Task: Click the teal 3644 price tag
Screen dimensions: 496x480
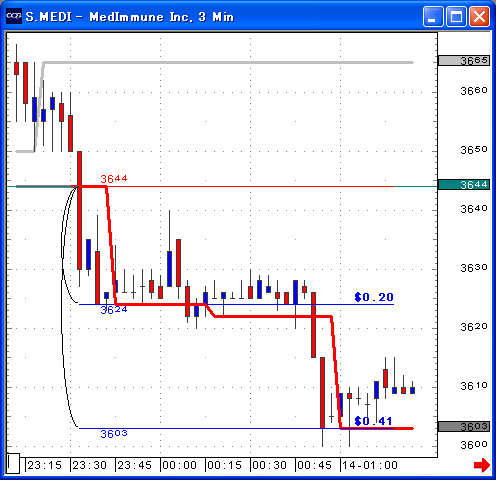Action: (464, 185)
